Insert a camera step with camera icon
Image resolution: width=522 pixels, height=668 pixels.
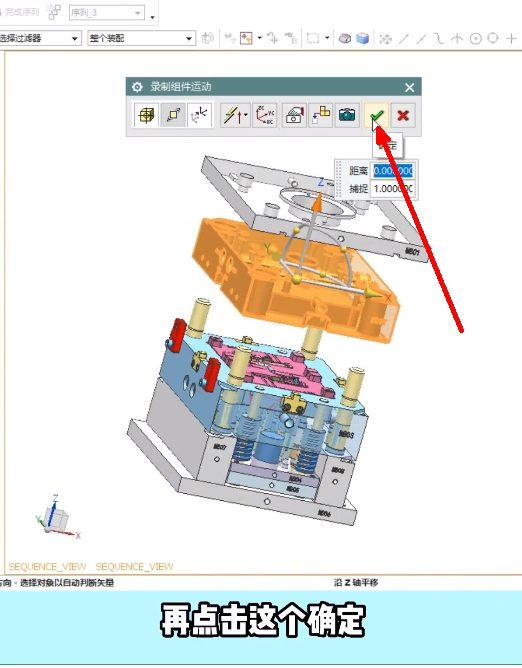(x=347, y=115)
